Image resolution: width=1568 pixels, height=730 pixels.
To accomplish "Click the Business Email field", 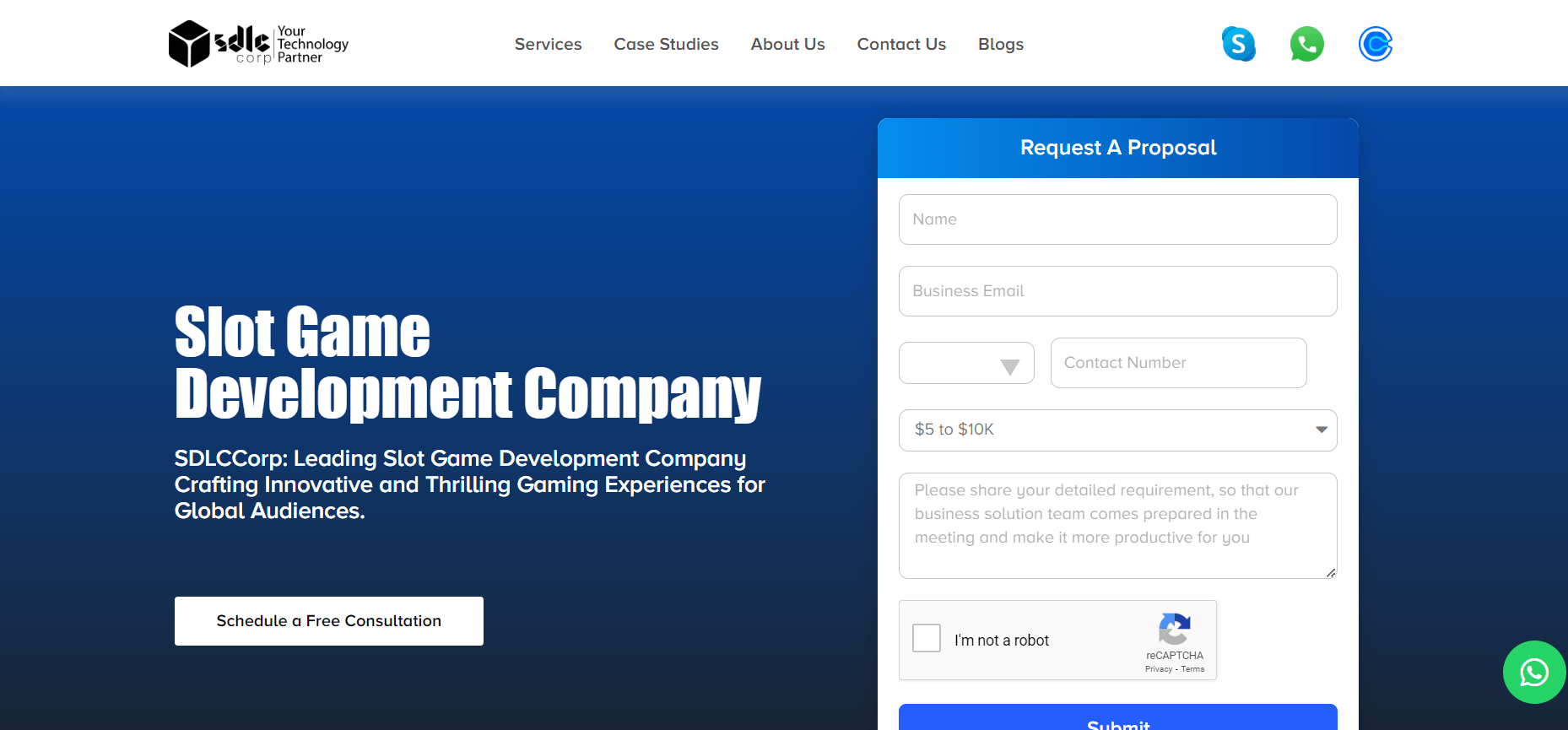I will (x=1118, y=291).
